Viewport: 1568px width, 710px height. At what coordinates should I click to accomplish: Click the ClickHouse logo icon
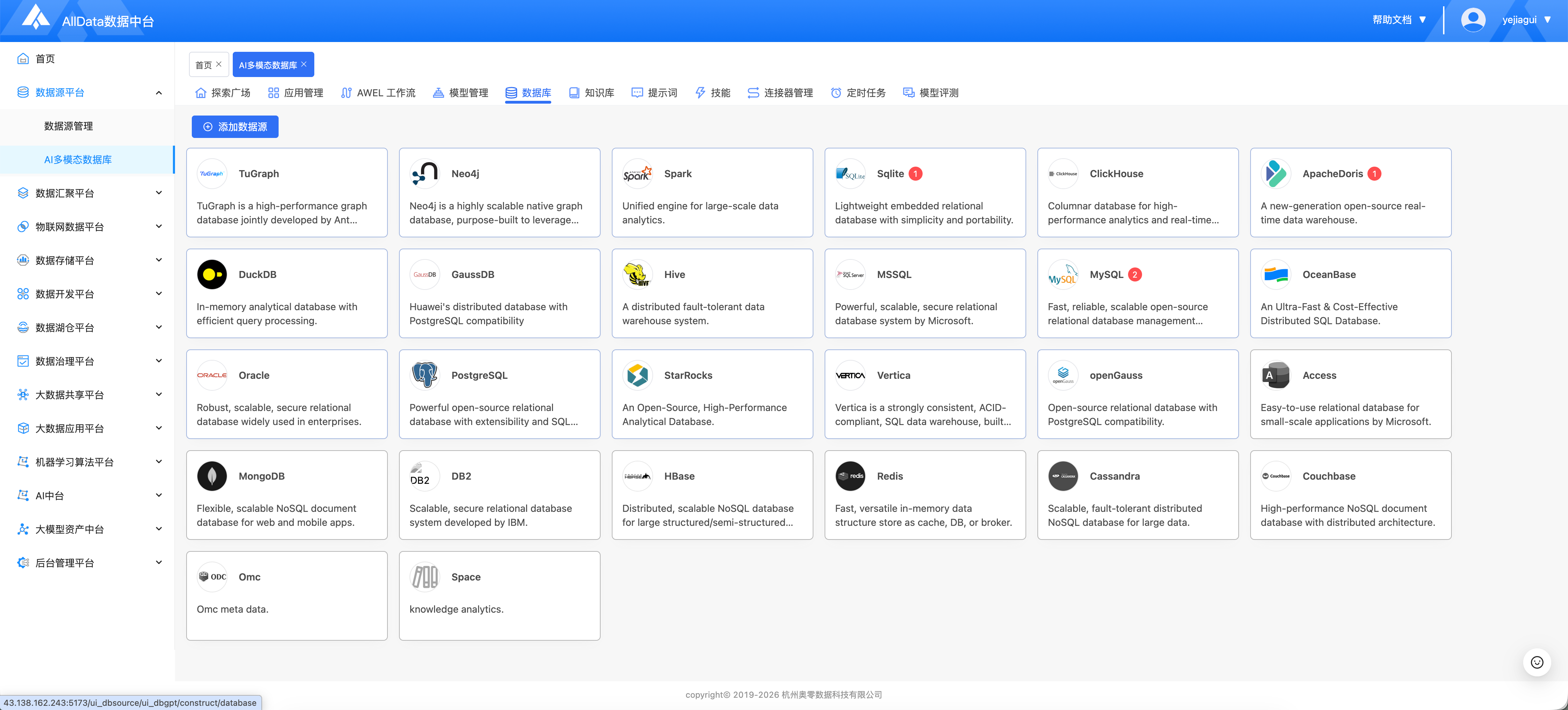pyautogui.click(x=1063, y=174)
